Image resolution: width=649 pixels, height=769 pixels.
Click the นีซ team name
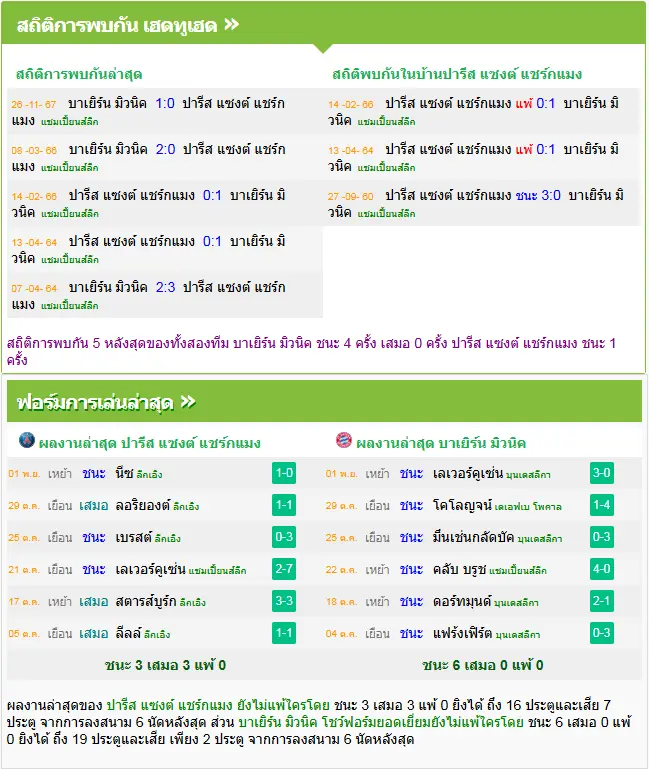pos(124,473)
